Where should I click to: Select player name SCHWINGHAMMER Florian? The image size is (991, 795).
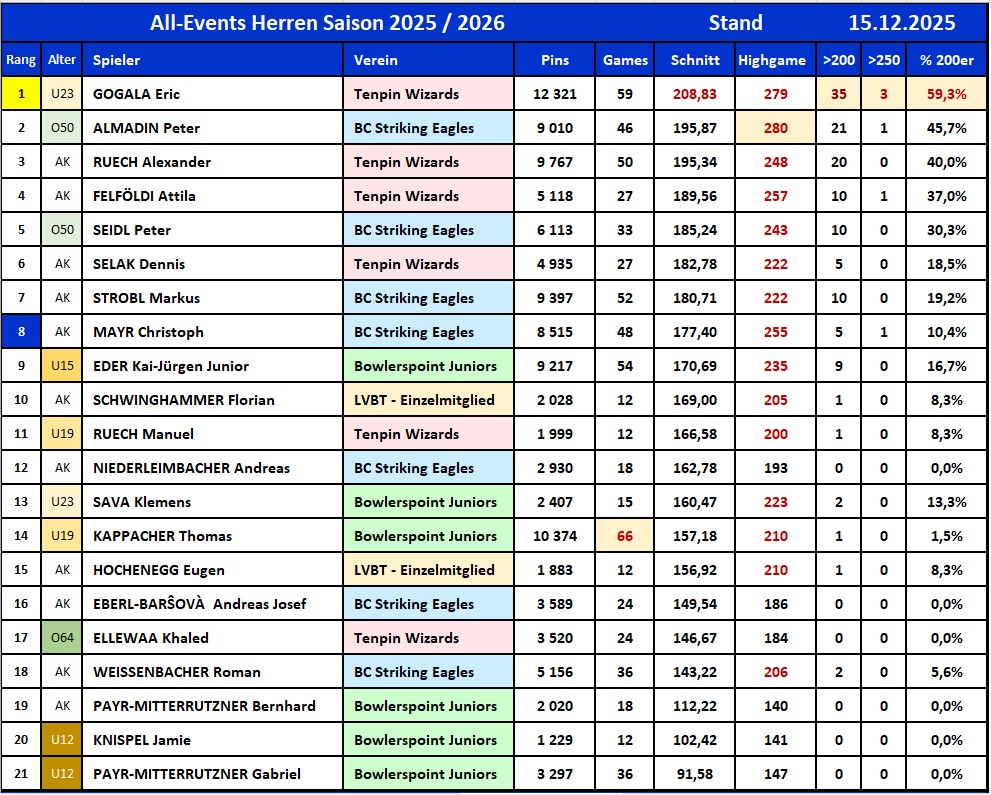183,400
